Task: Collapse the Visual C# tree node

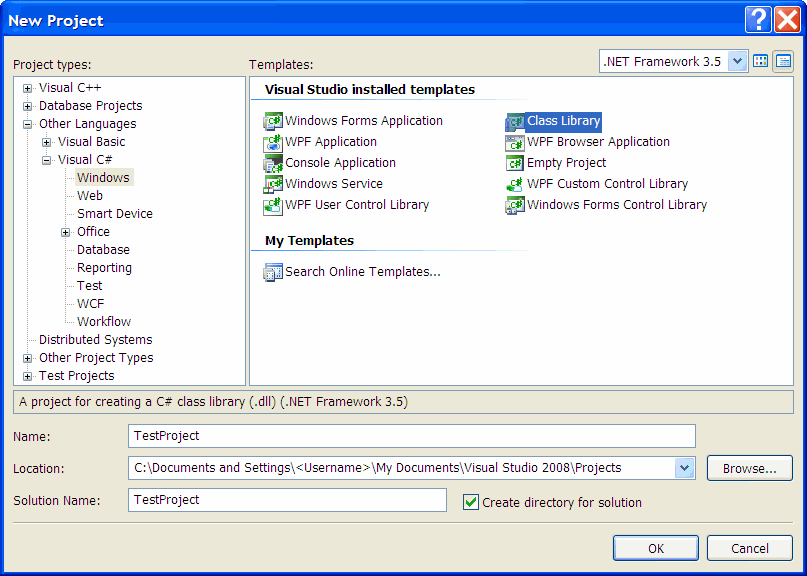Action: coord(47,160)
